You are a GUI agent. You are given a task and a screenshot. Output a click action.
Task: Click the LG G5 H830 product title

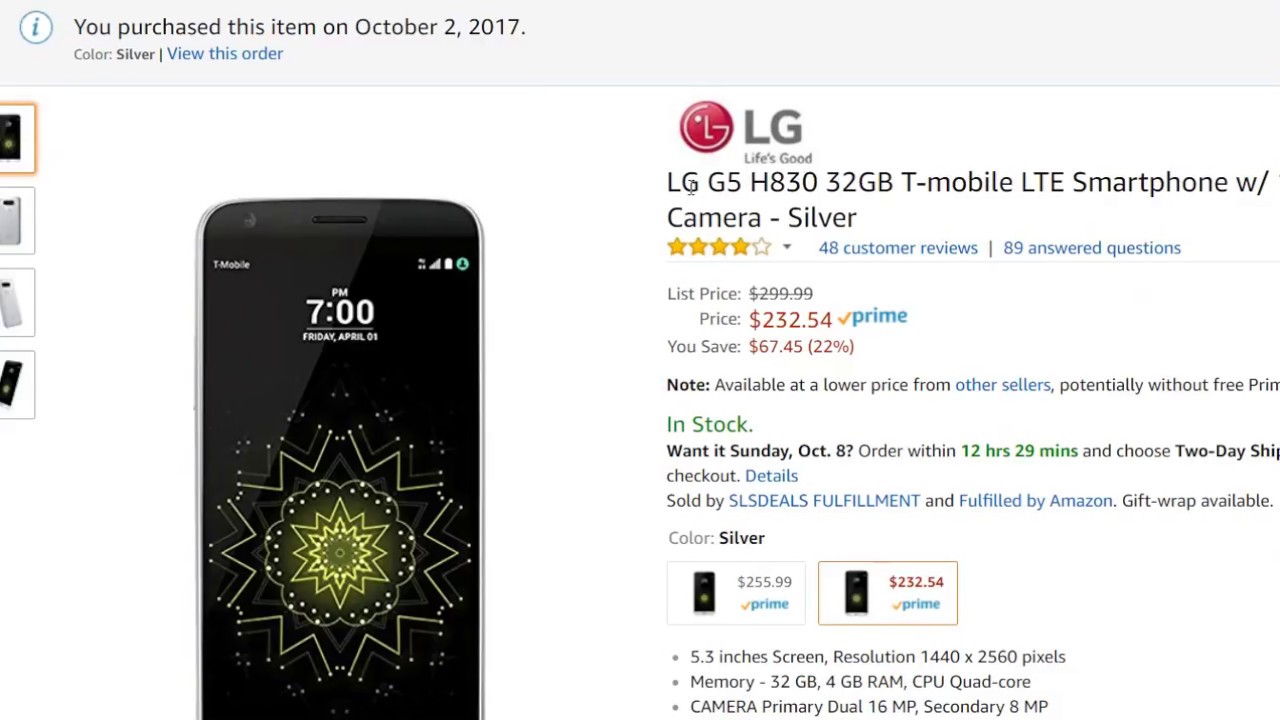click(968, 200)
